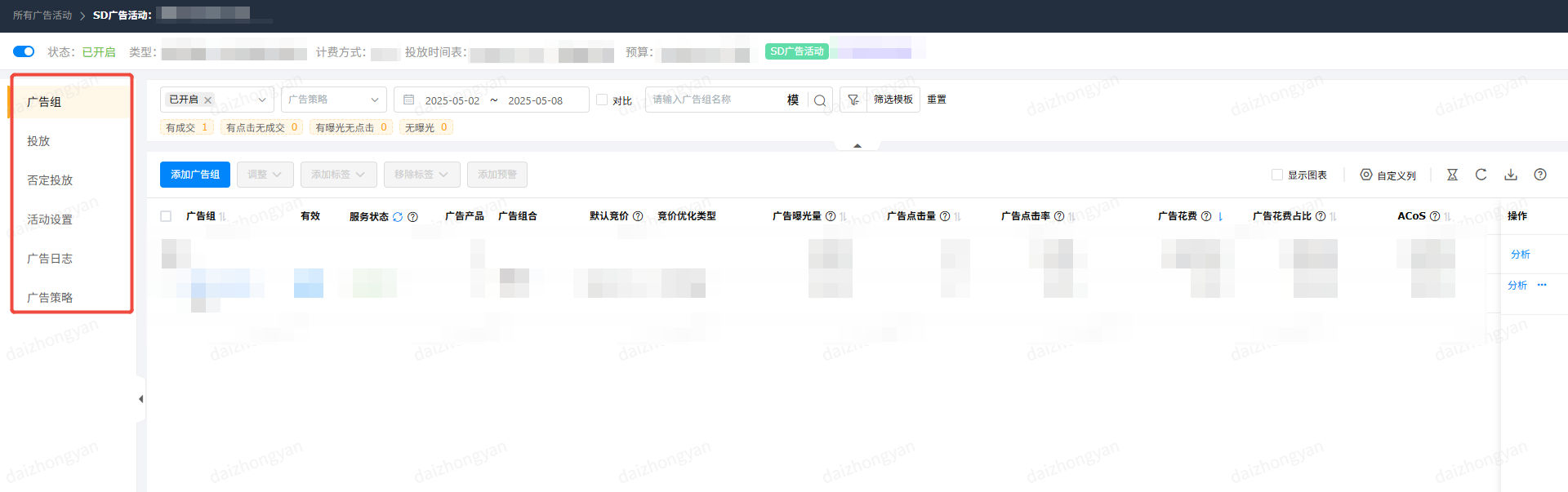Viewport: 1568px width, 492px height.
Task: Open help for 广告曝光量 column
Action: (x=831, y=216)
